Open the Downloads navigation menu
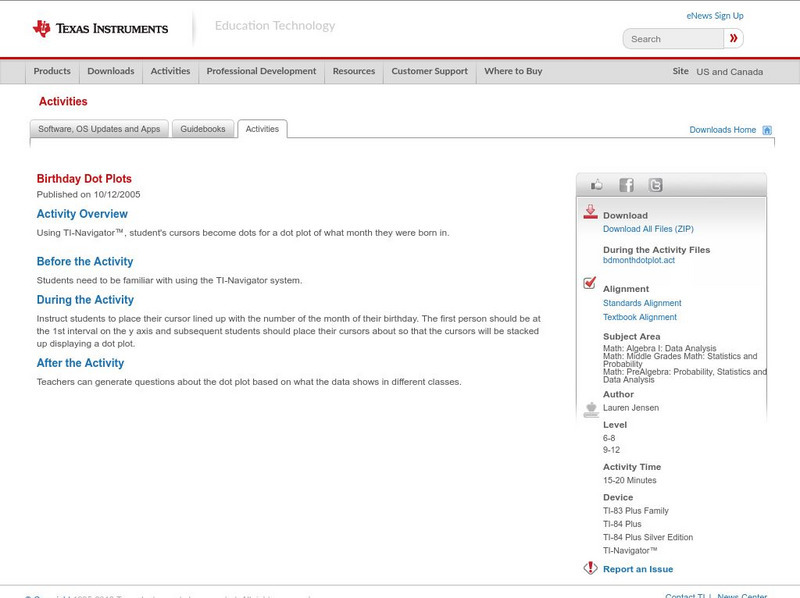Image resolution: width=800 pixels, height=598 pixels. pos(110,71)
